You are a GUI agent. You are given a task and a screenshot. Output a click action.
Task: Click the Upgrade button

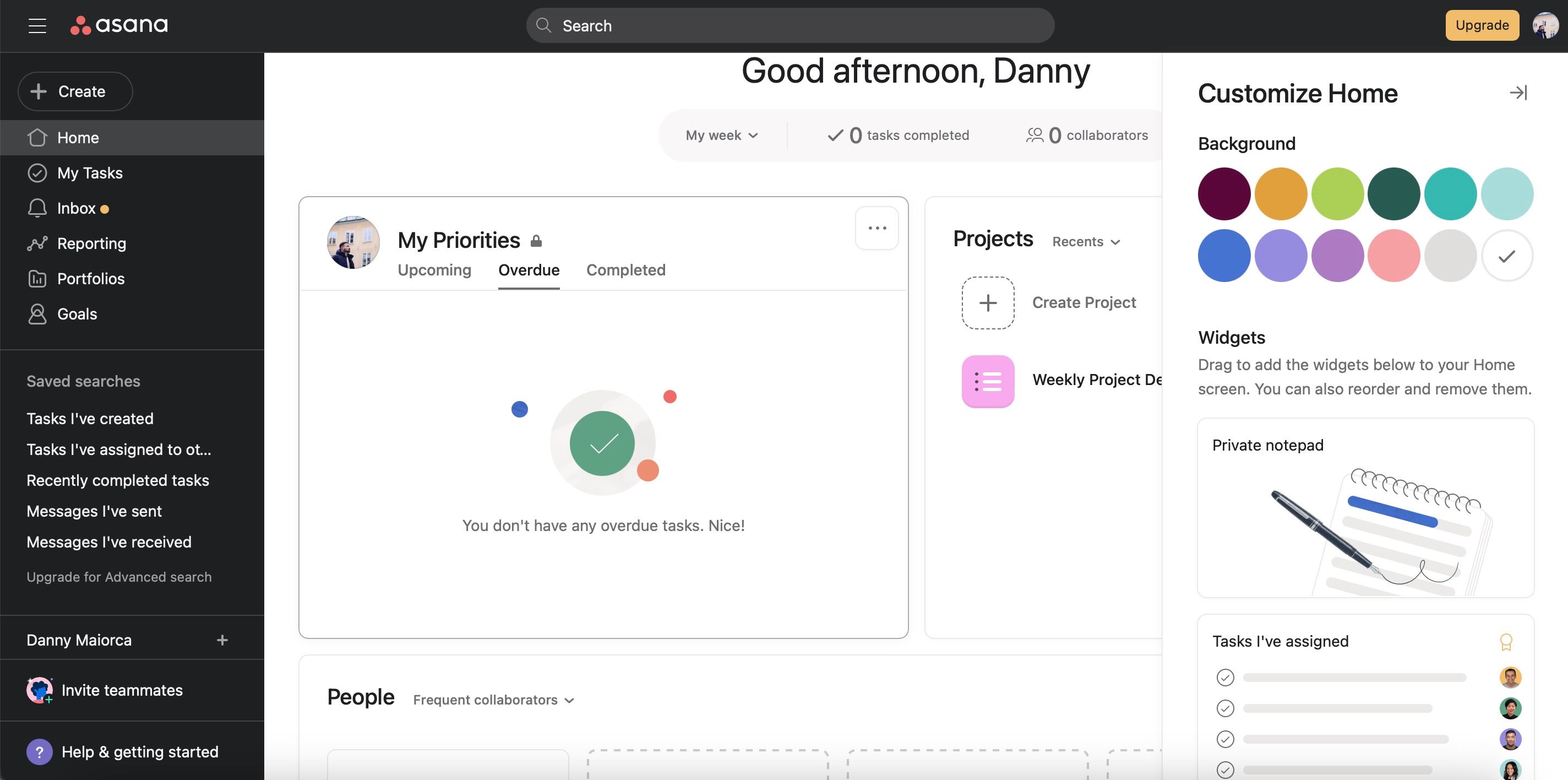tap(1482, 25)
